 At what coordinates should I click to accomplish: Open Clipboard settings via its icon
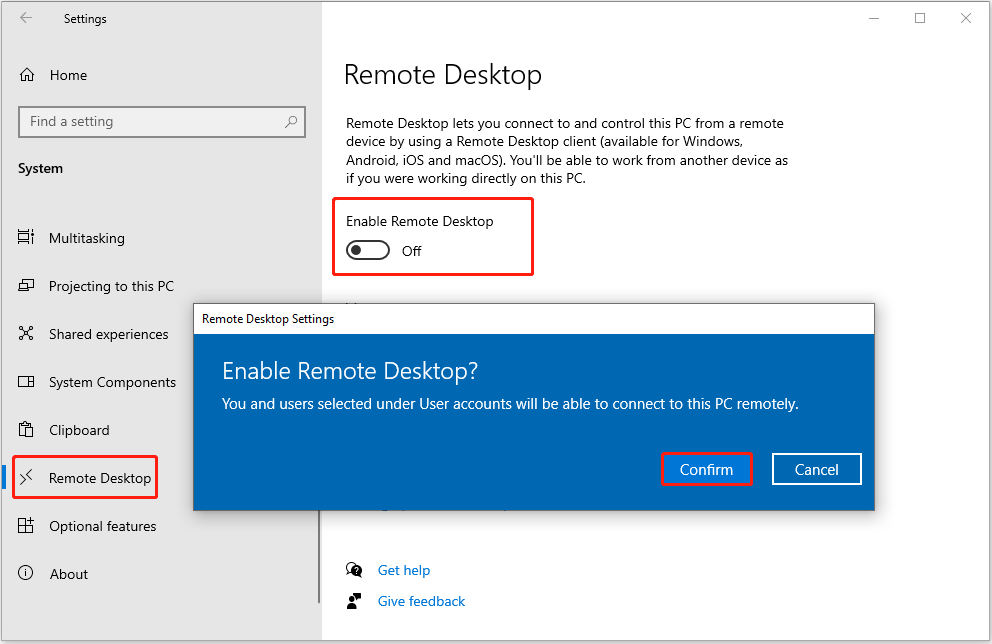24,430
